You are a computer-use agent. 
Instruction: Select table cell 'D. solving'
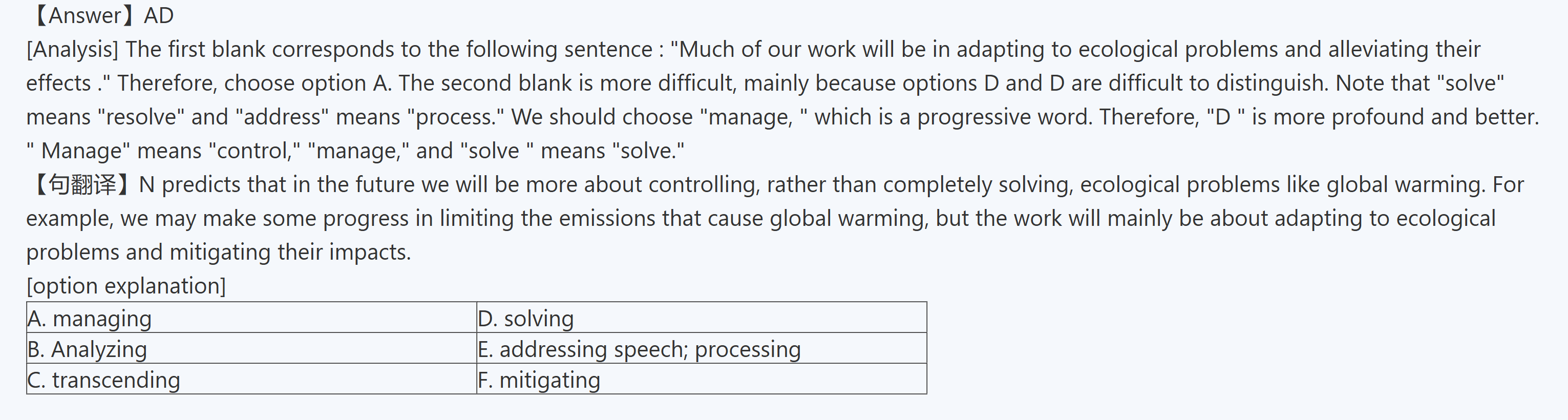526,319
